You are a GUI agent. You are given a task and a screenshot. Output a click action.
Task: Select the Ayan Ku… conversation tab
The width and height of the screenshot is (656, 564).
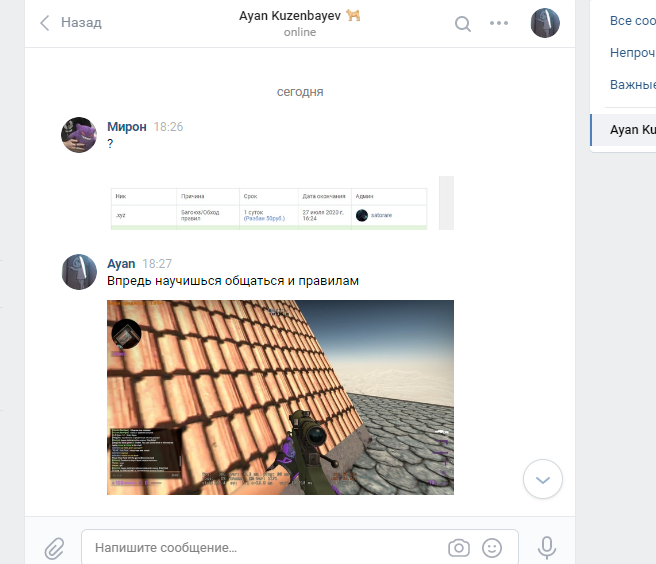[x=632, y=130]
